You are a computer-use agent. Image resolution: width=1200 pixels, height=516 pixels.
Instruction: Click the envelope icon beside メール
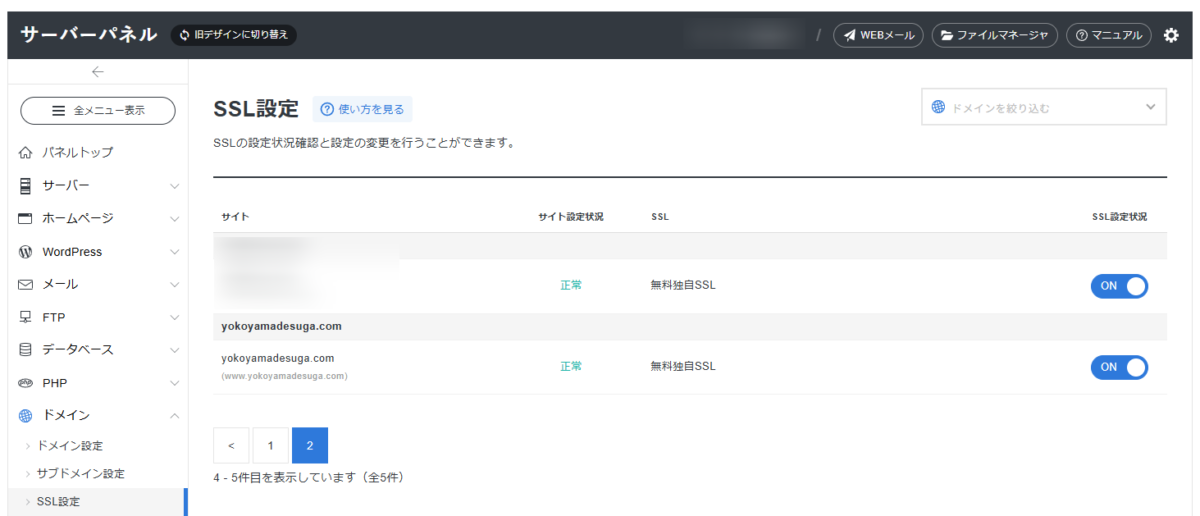[26, 285]
